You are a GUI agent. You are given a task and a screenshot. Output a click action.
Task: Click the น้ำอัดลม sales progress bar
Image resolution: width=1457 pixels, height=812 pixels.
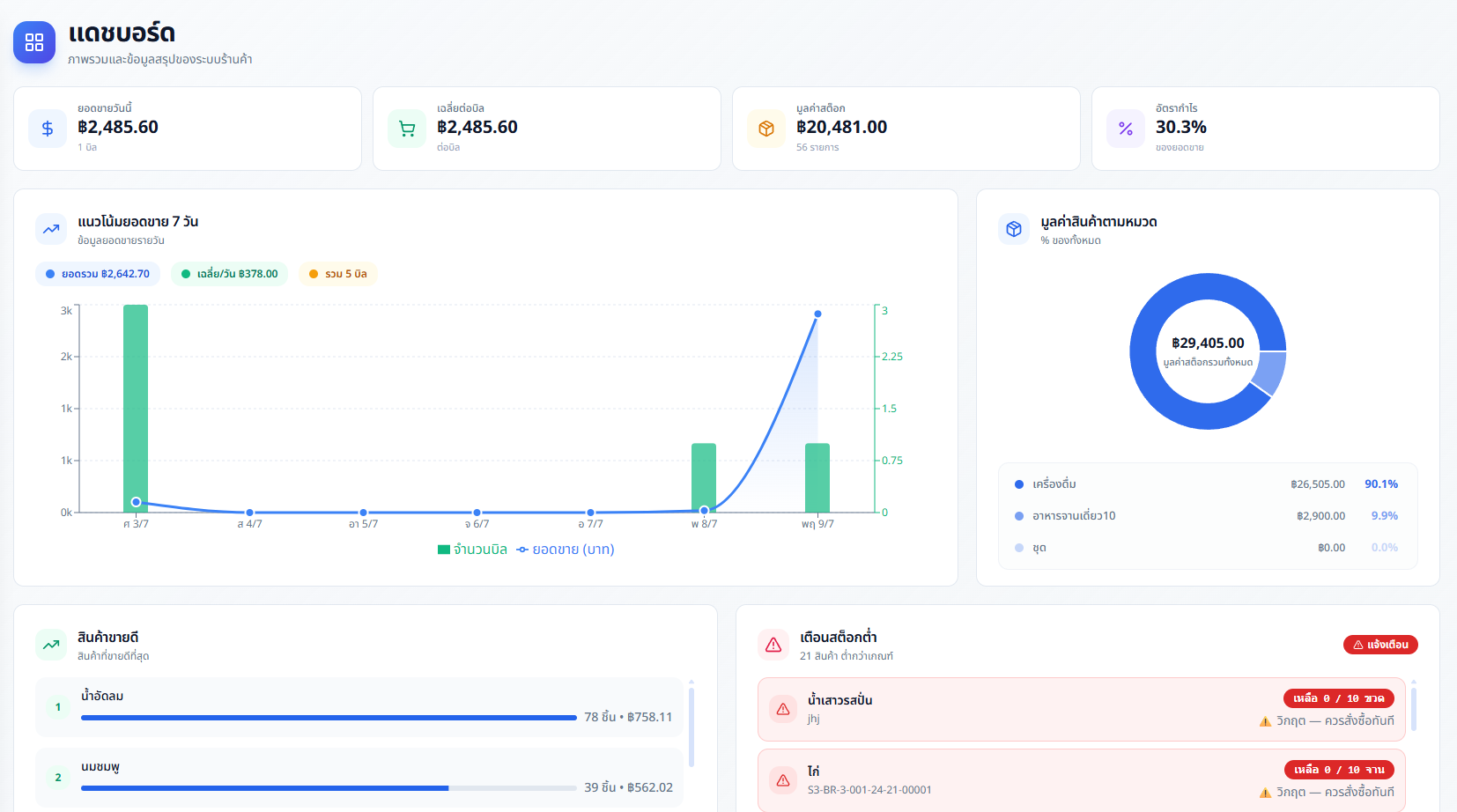(x=329, y=718)
